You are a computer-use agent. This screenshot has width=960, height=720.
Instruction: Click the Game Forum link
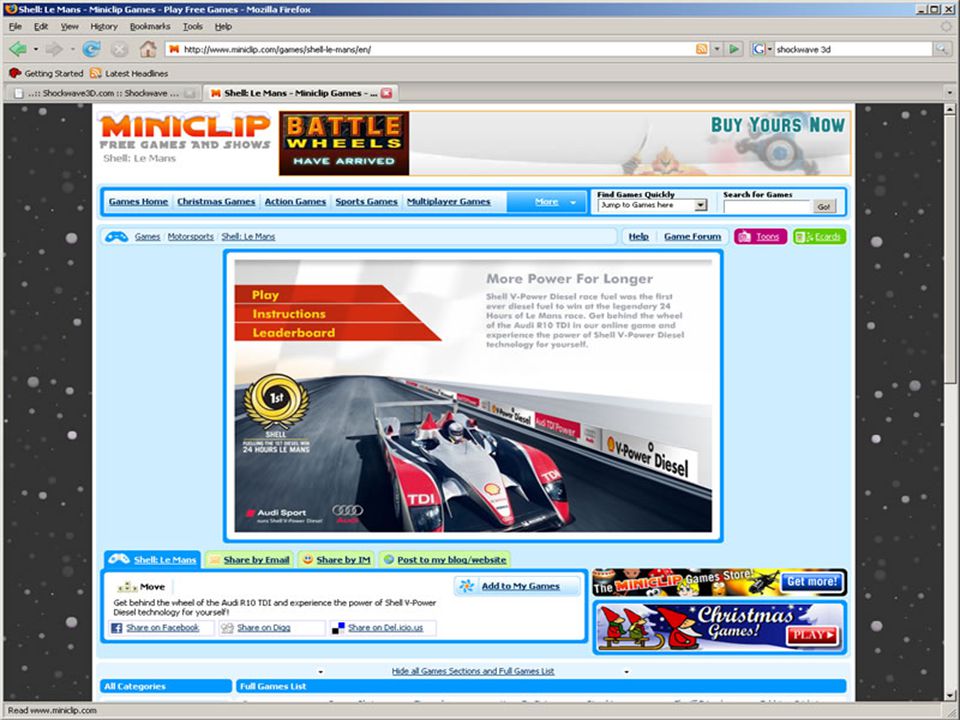tap(692, 236)
